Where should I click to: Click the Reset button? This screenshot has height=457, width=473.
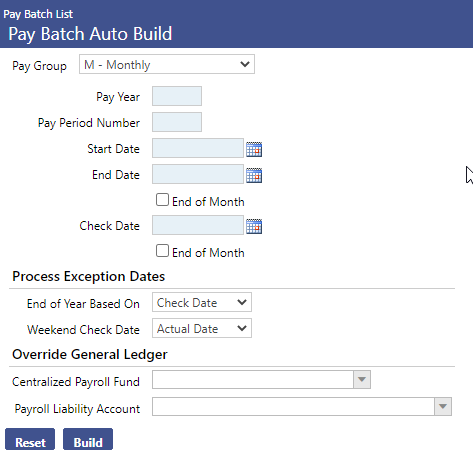click(30, 439)
